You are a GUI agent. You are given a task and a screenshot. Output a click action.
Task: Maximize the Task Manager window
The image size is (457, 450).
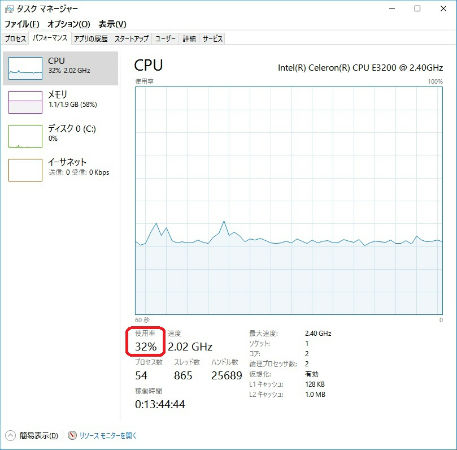pyautogui.click(x=417, y=9)
